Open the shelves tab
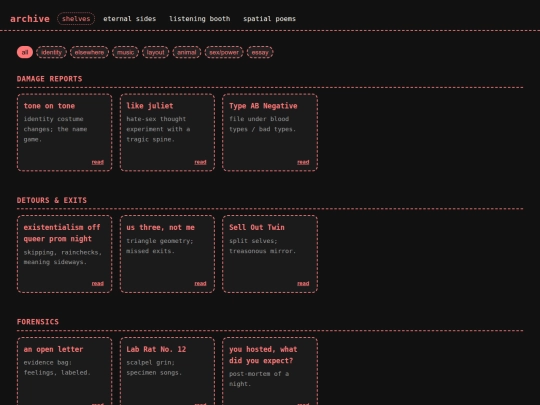540x405 pixels. click(76, 19)
